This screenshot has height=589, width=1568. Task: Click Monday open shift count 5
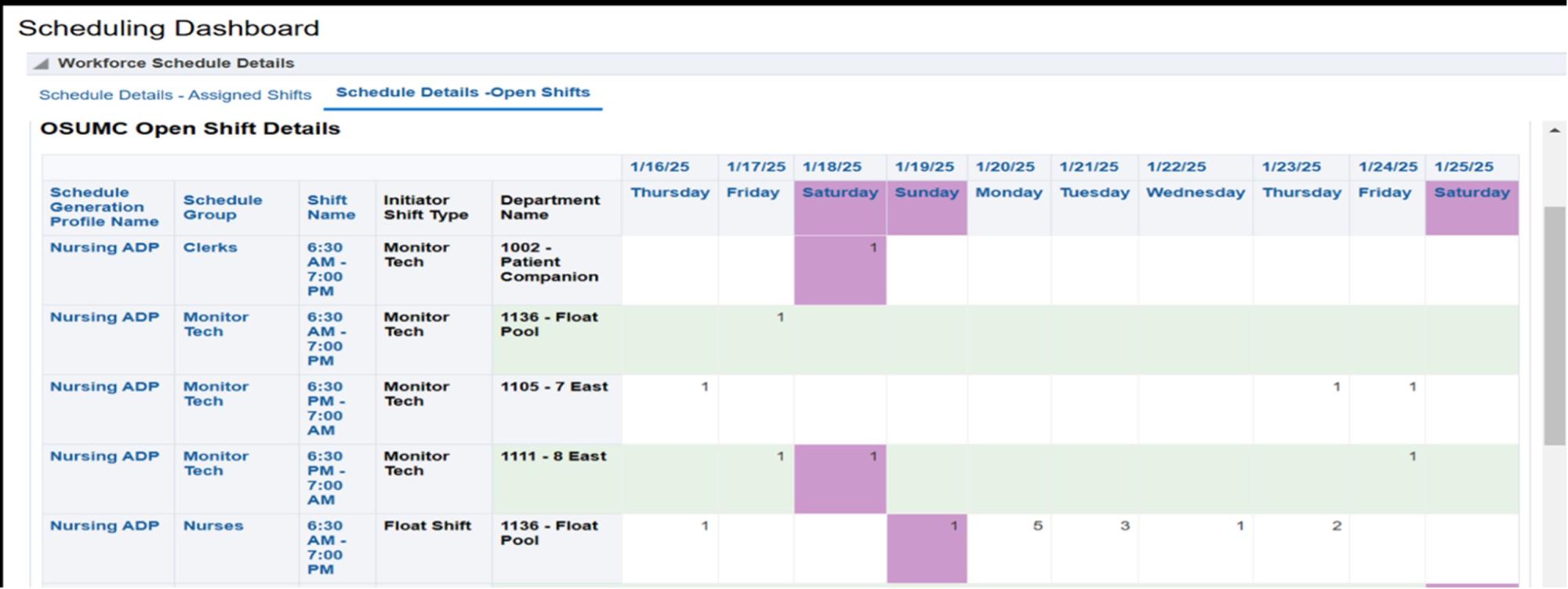point(1037,526)
